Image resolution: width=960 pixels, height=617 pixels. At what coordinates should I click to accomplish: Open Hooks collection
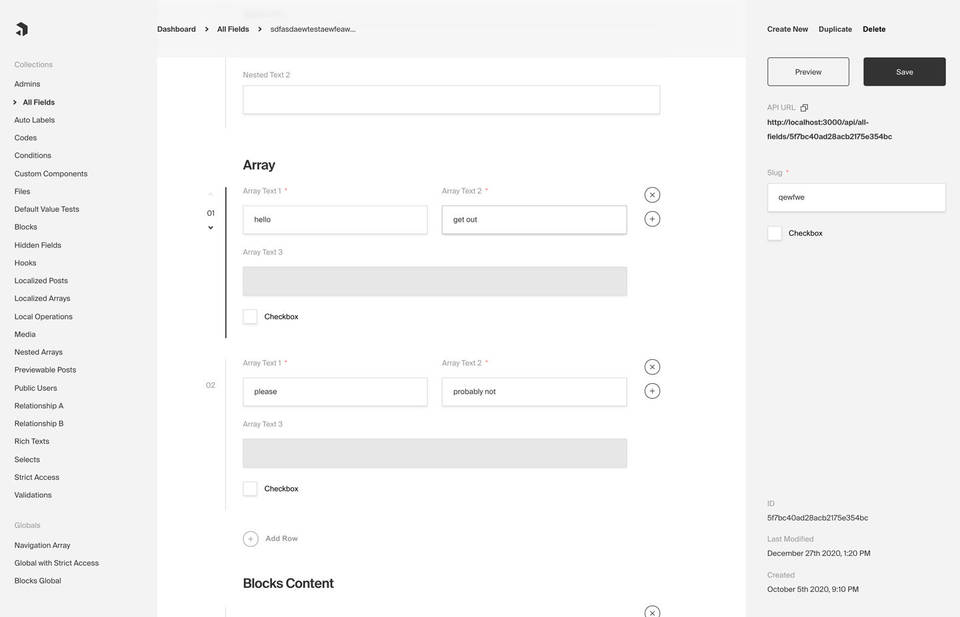coord(25,263)
